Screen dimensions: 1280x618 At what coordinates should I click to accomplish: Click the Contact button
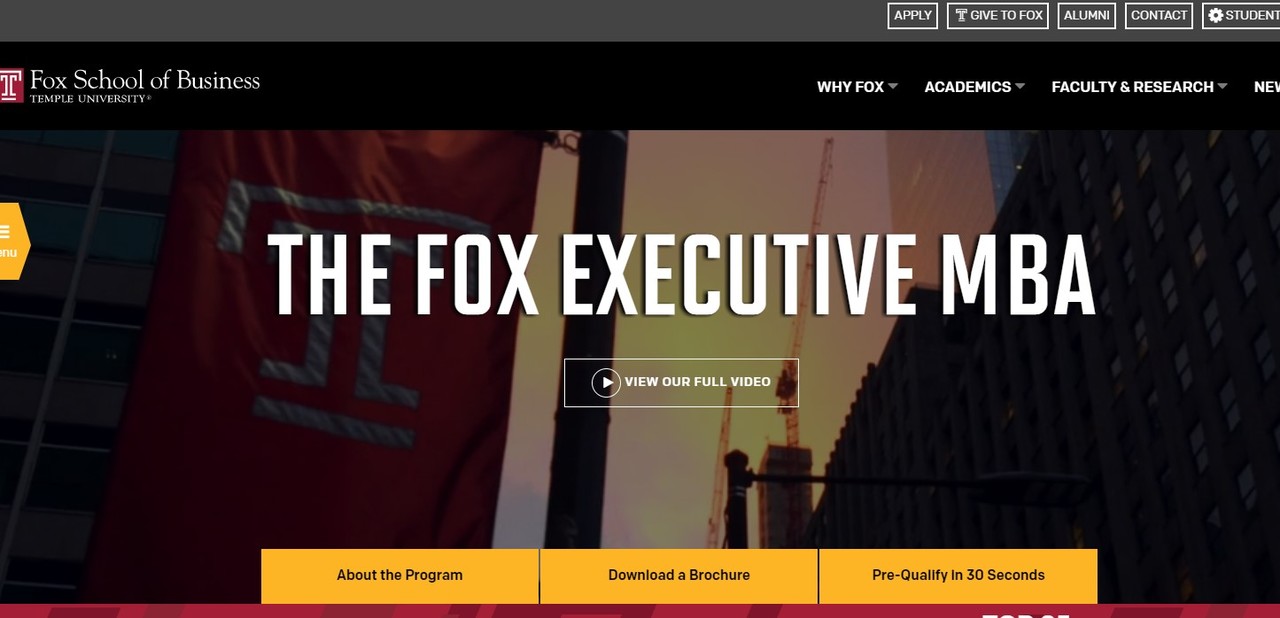tap(1159, 15)
